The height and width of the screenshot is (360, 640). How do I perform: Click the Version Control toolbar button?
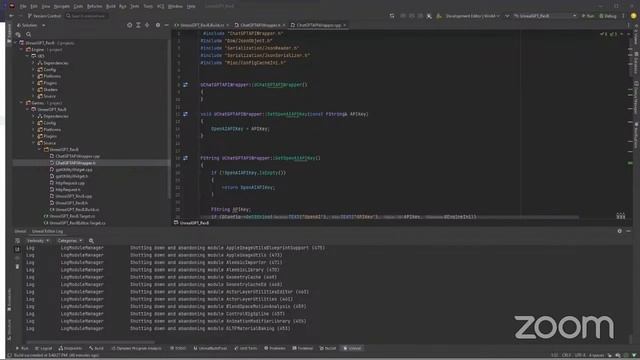pos(44,16)
